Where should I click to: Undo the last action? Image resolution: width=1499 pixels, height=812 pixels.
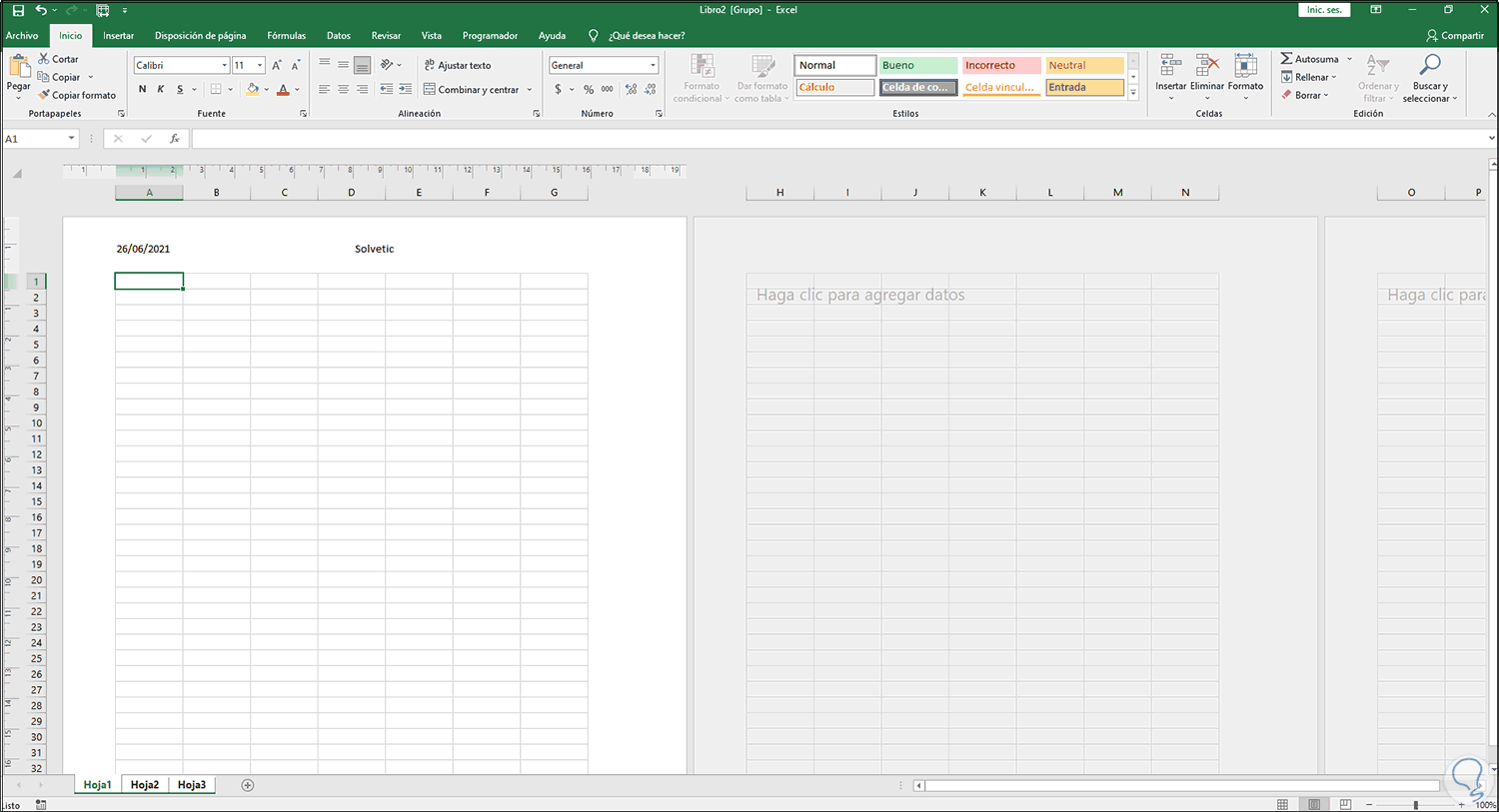pos(41,10)
